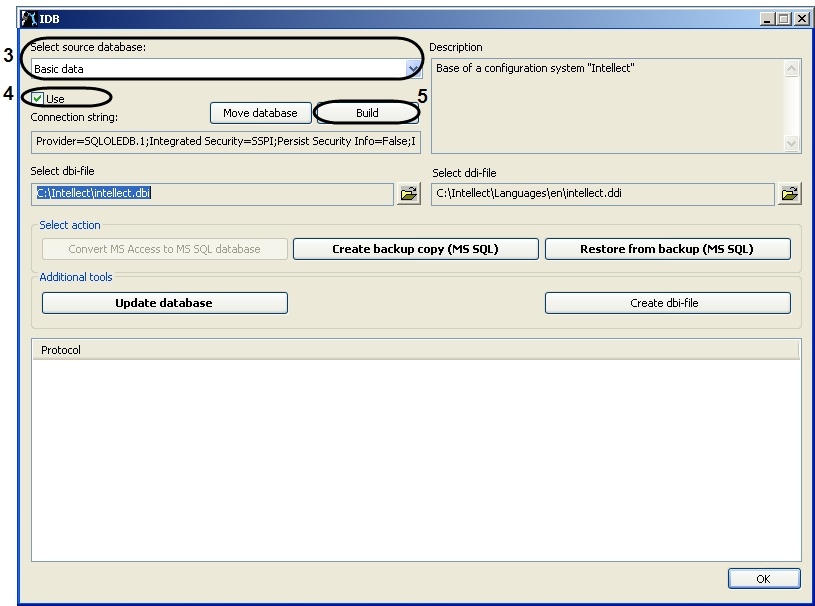815x606 pixels.
Task: Click the 'Additional tools' group label
Action: (x=76, y=277)
